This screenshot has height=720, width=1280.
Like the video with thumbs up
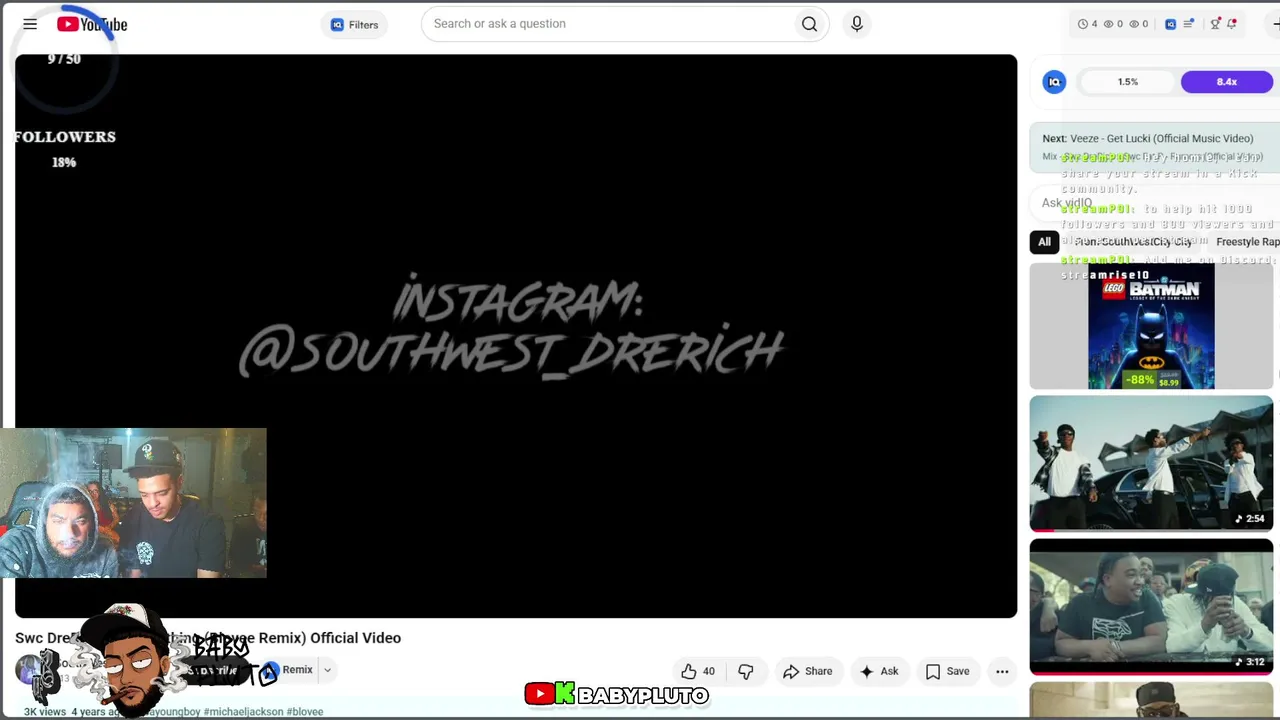click(x=698, y=672)
